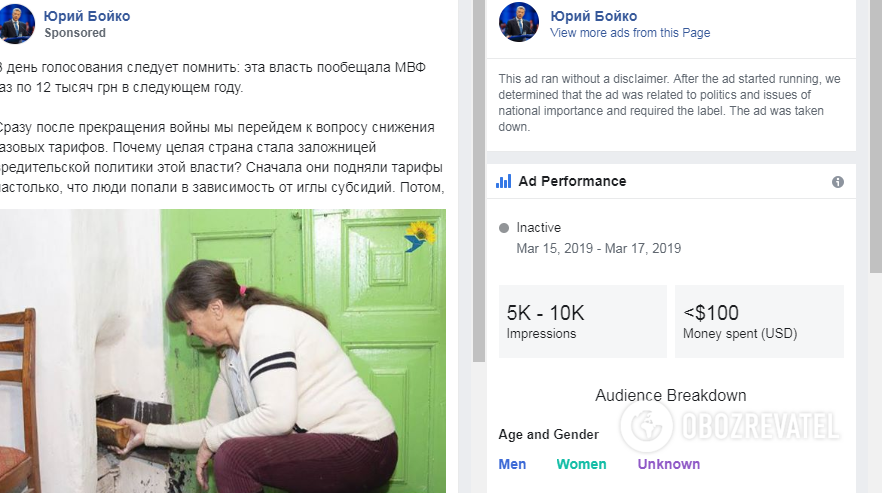Select the Women legend item
The height and width of the screenshot is (493, 882).
[x=582, y=464]
